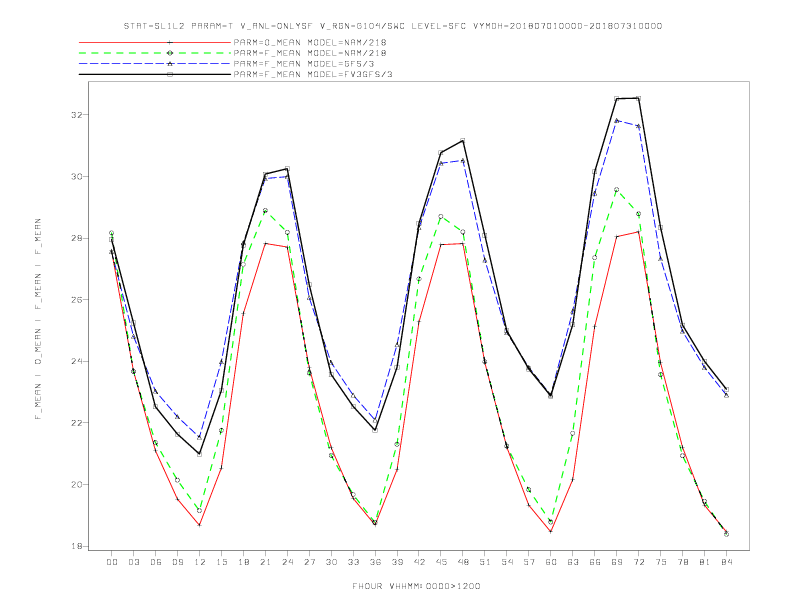792x612 pixels.
Task: Click the black solid line sample in legend
Action: pyautogui.click(x=155, y=74)
